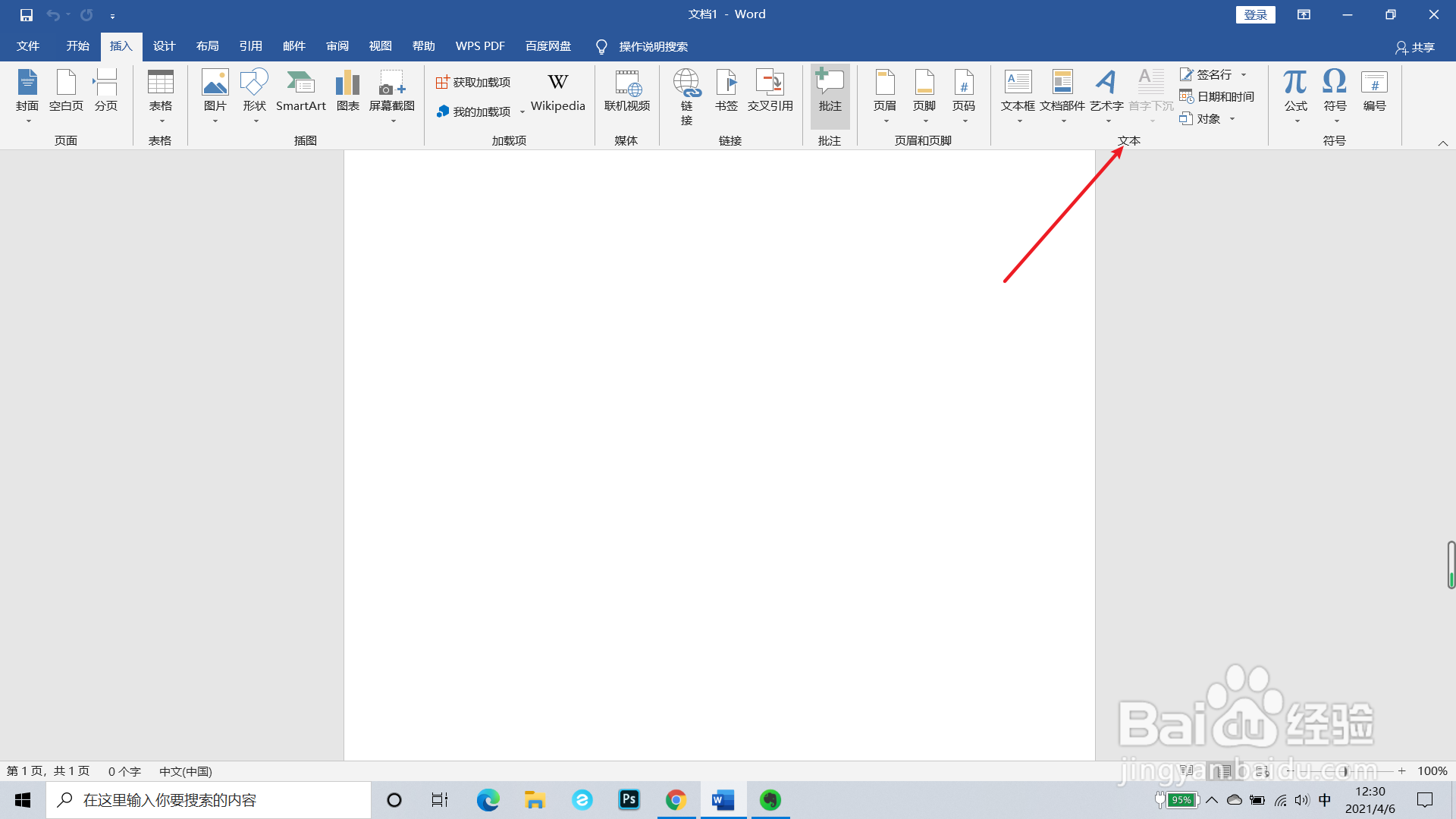Insert 日期和时间 into document
The height and width of the screenshot is (819, 1456).
click(x=1218, y=96)
